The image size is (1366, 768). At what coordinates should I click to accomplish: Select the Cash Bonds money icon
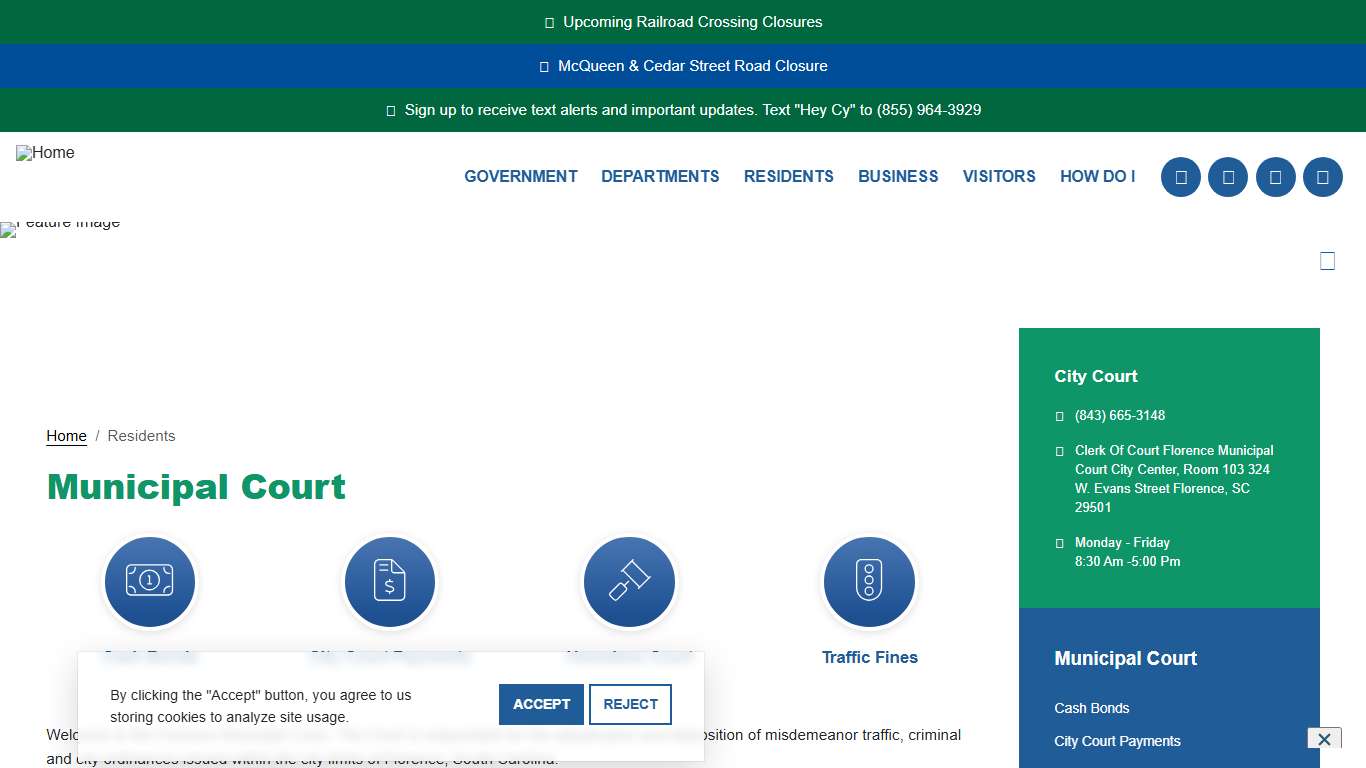click(150, 582)
